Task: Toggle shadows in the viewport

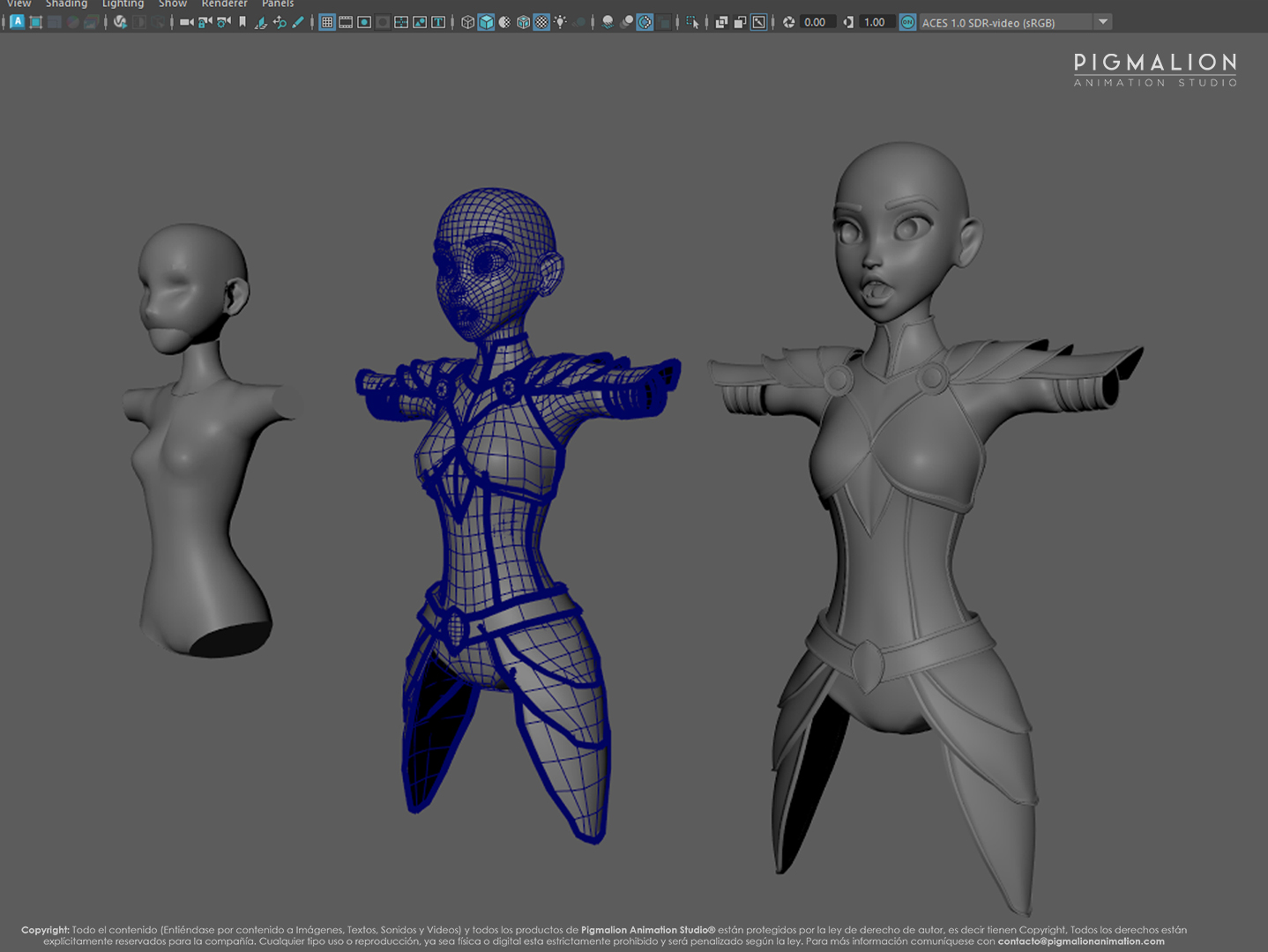Action: (x=578, y=22)
